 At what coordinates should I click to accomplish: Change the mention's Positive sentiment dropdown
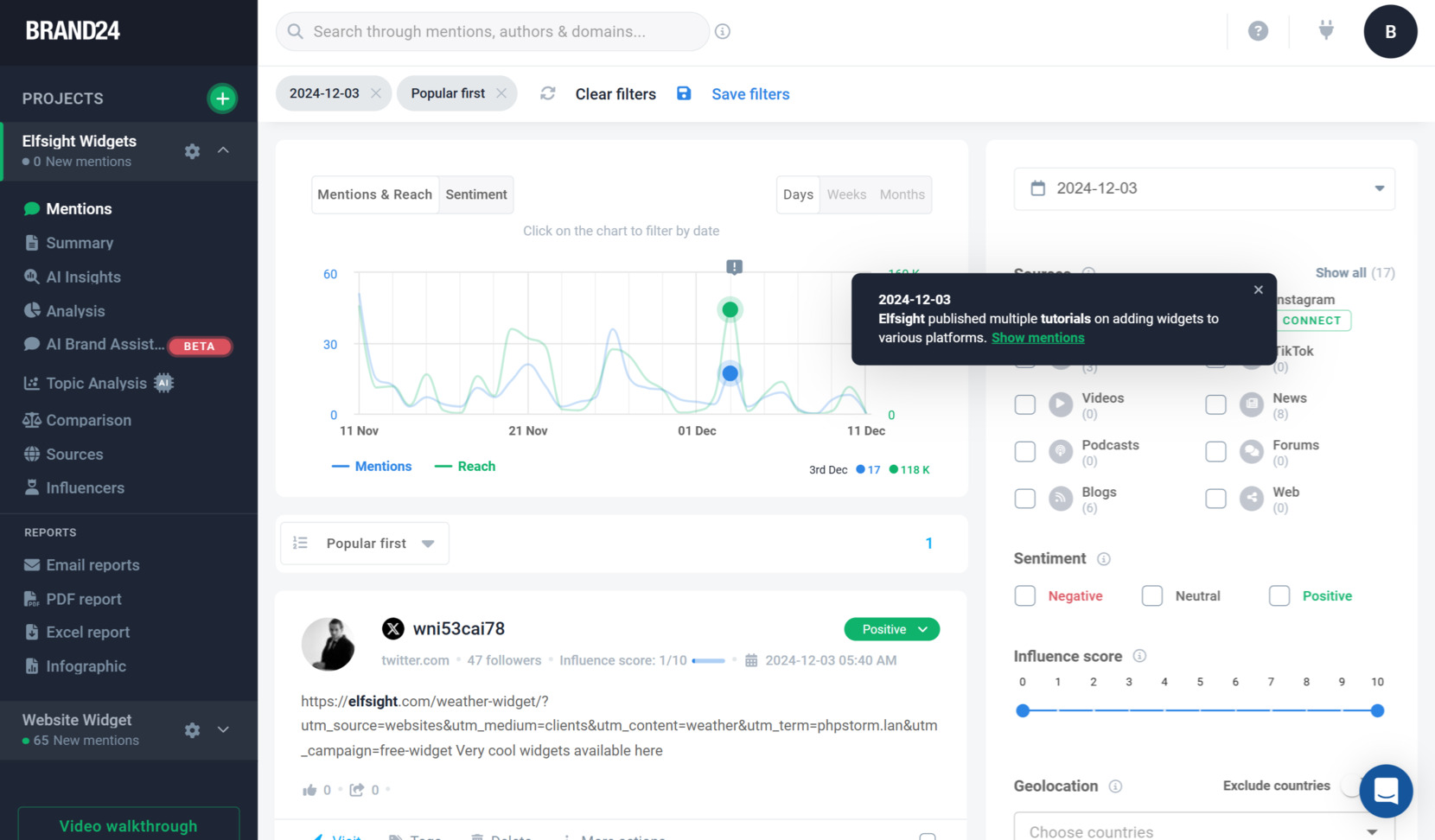pos(891,629)
